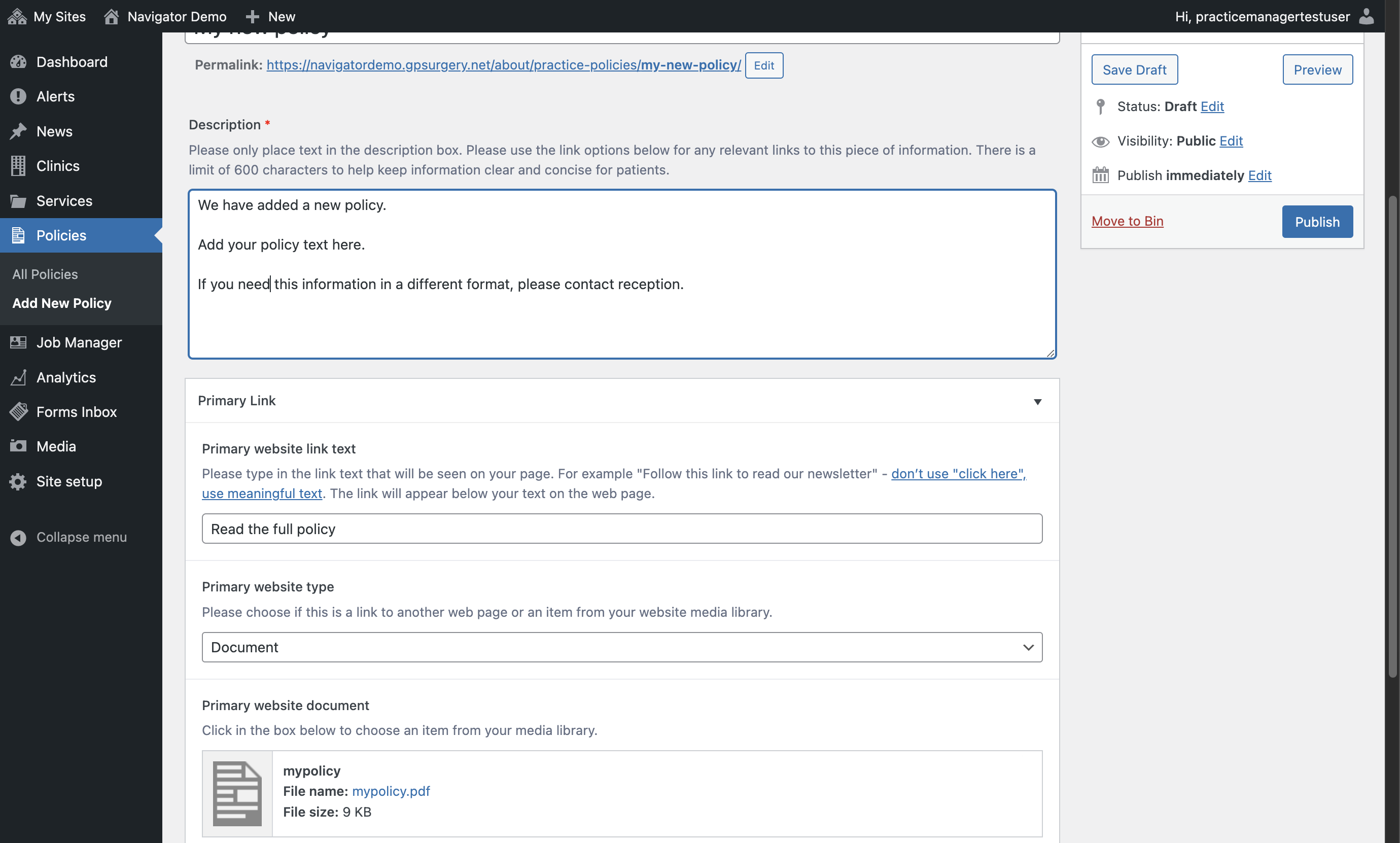Open the mypolicy.pdf file link
Screen dimensions: 1400x843
[391, 791]
